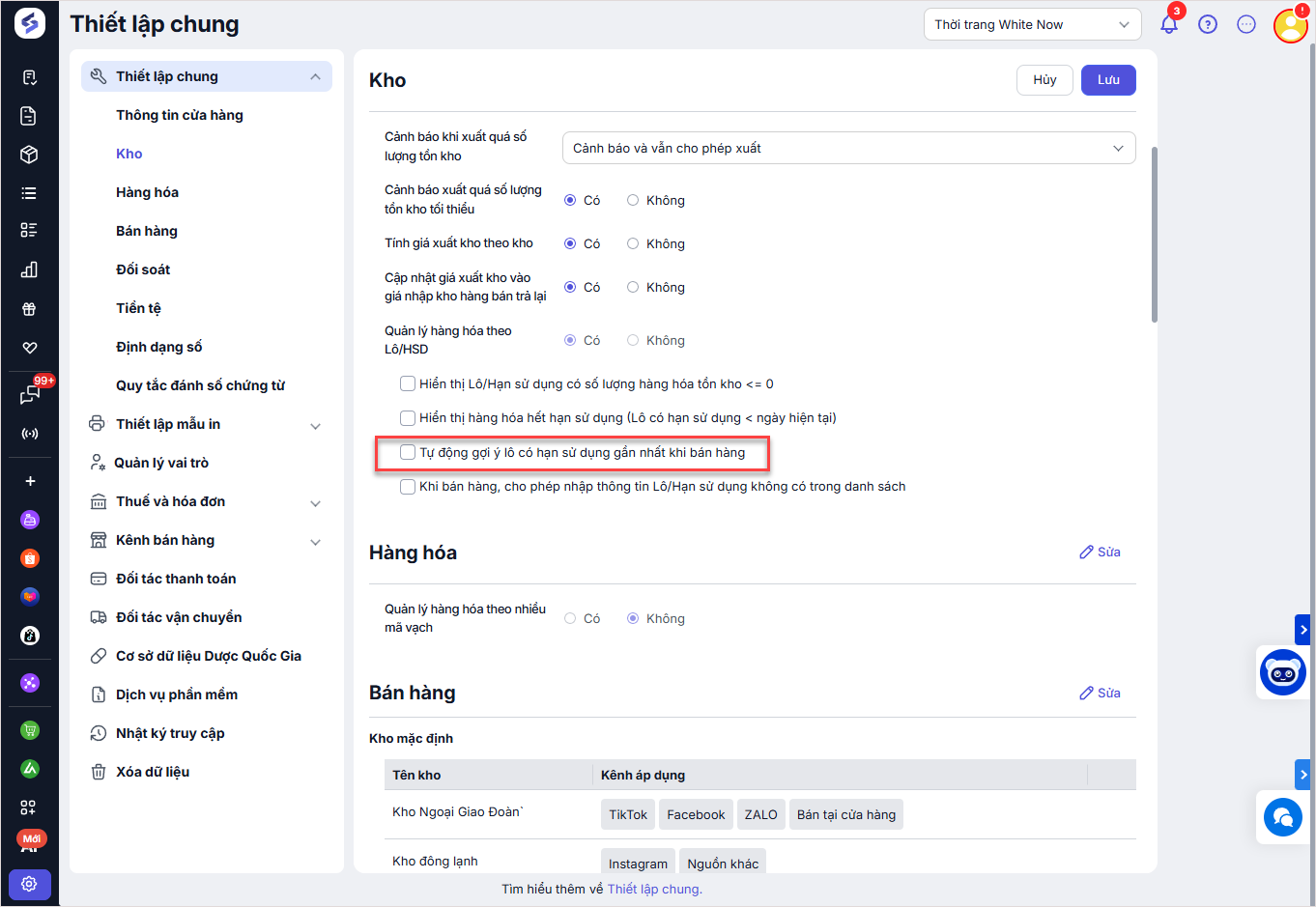Open the reports bar chart icon

(29, 269)
